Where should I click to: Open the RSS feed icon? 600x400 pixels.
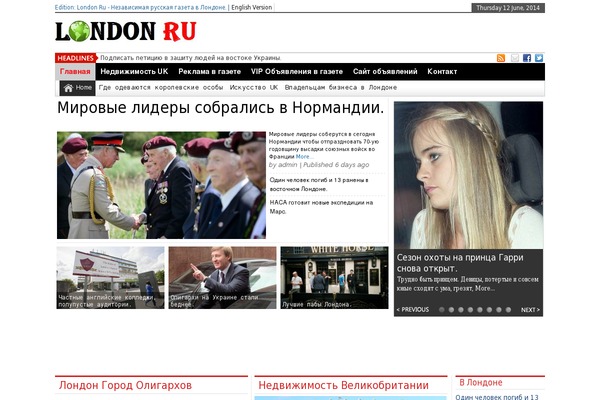pos(501,58)
